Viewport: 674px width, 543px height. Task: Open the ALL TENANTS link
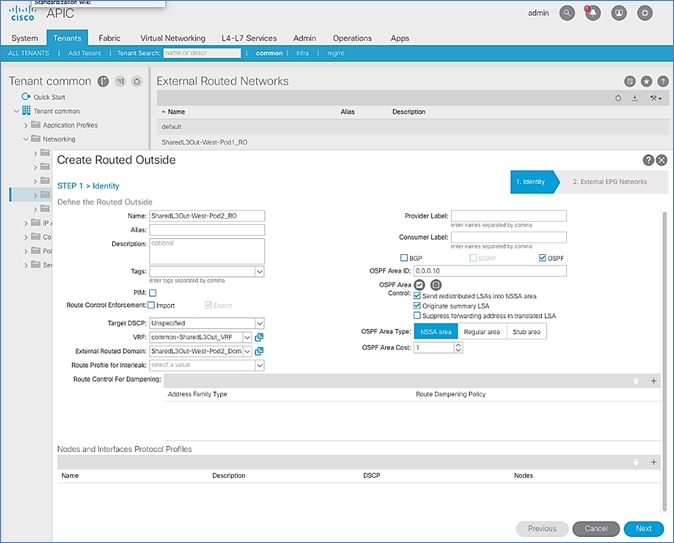click(28, 53)
